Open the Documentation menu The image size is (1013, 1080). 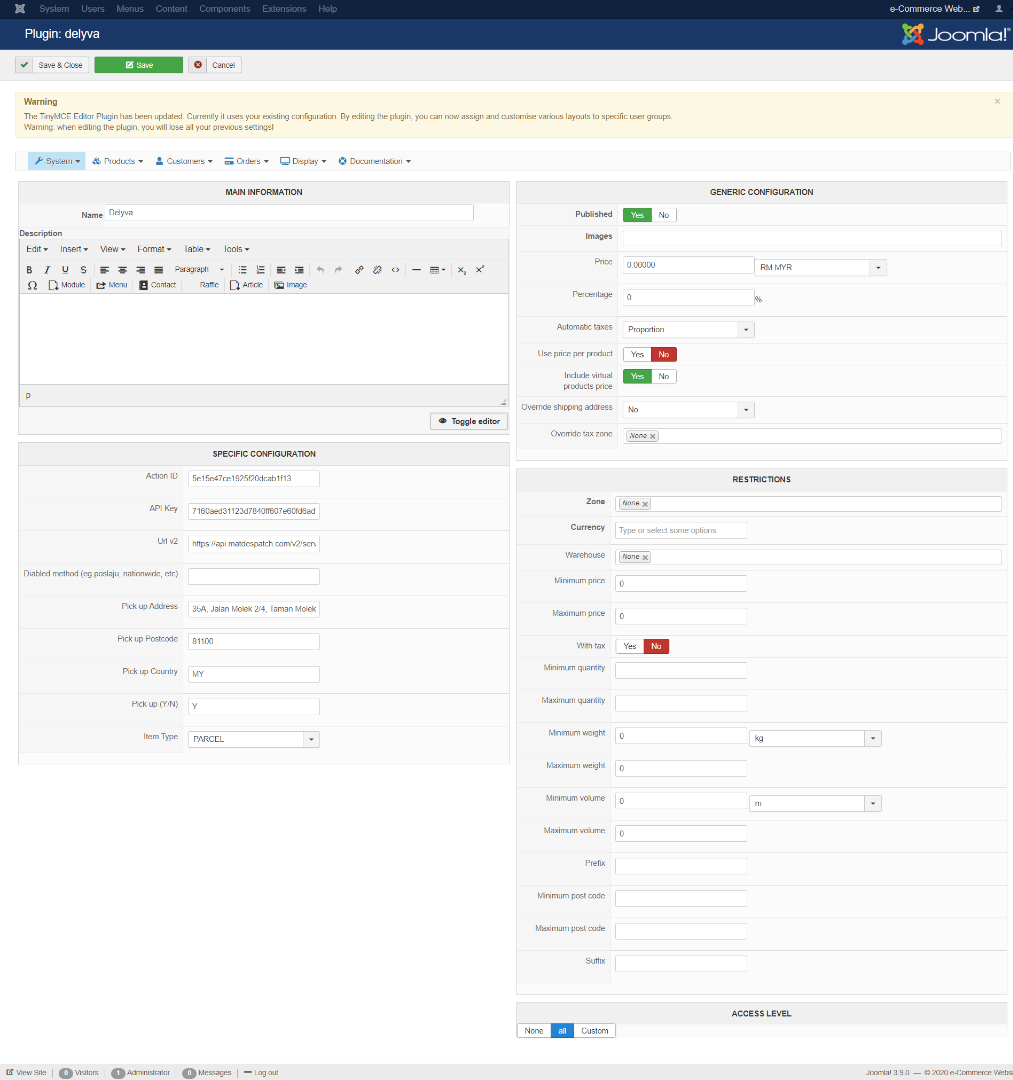[x=375, y=161]
